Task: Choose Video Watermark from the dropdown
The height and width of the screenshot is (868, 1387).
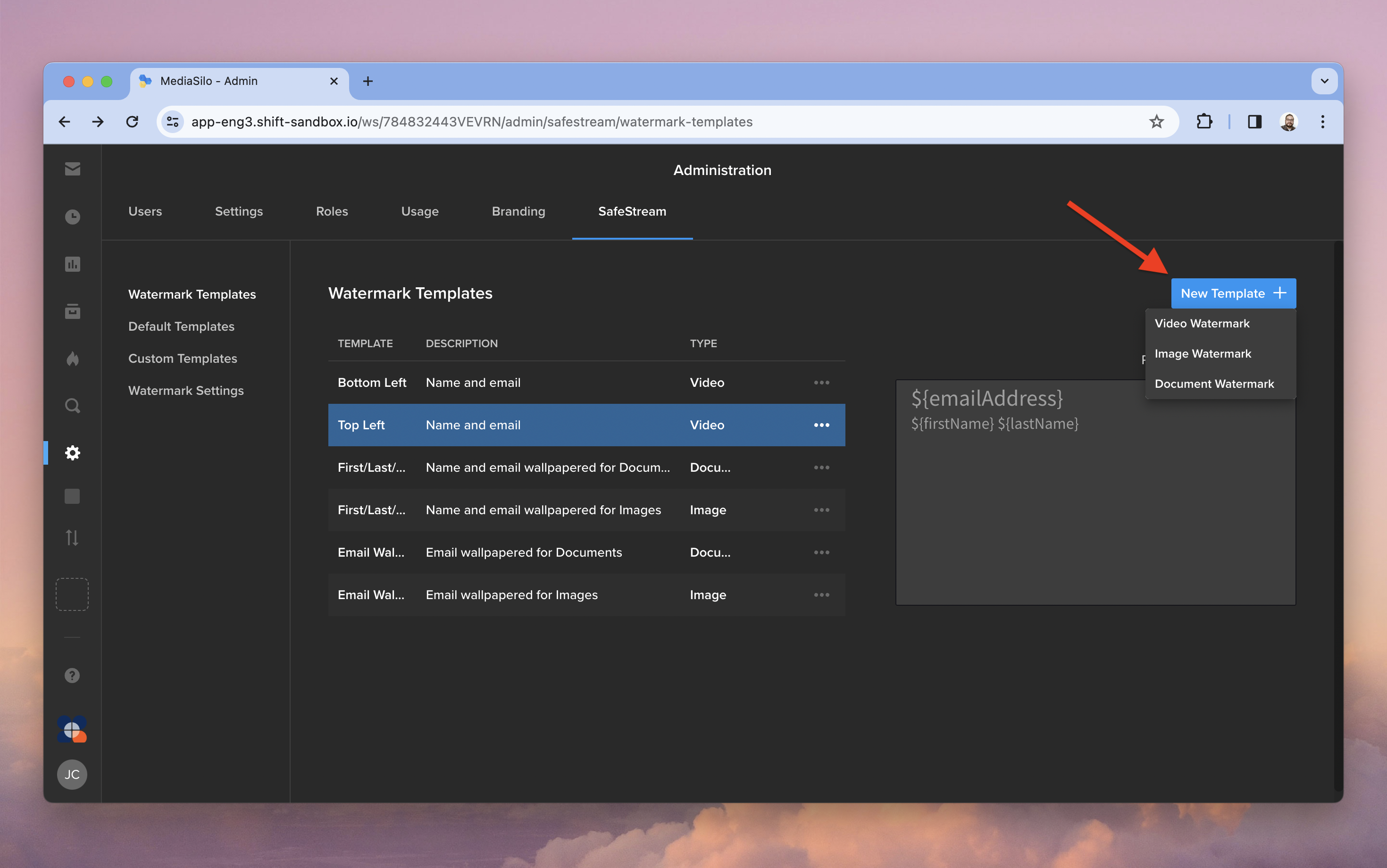Action: click(1220, 323)
